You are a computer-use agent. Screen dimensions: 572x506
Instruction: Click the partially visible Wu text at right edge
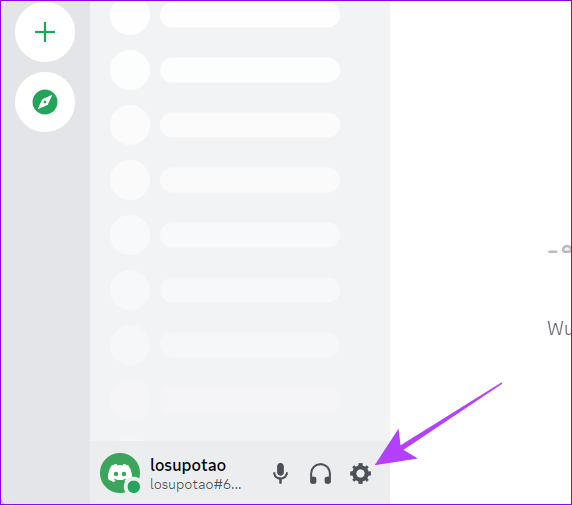click(559, 328)
